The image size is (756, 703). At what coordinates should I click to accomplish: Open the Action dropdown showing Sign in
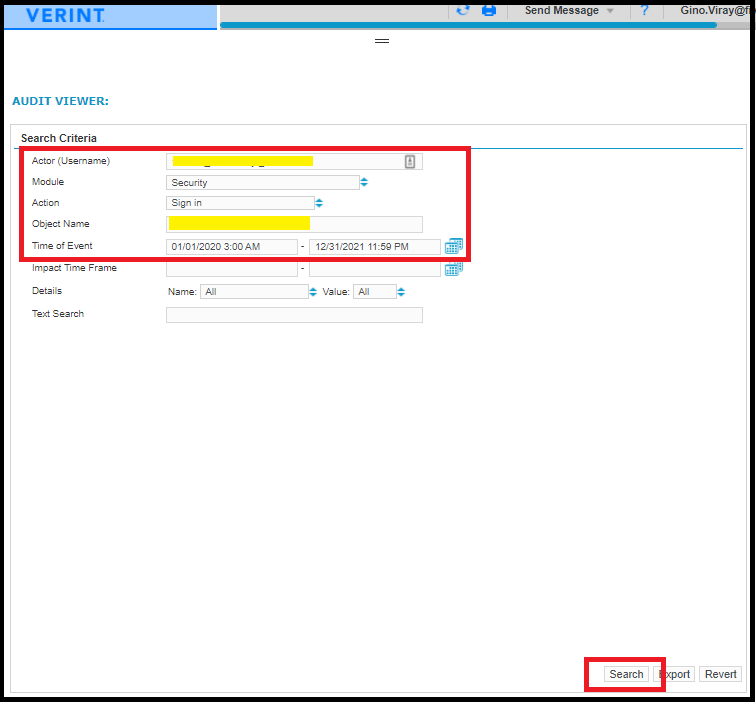[240, 203]
